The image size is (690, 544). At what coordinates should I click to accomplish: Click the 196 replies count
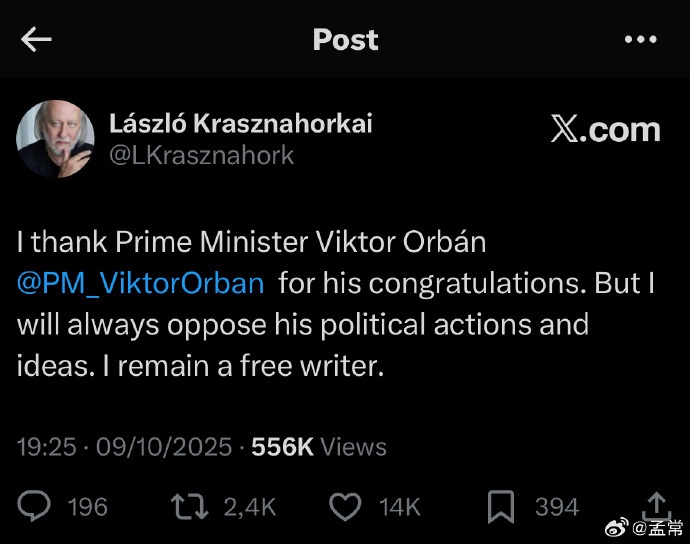[87, 507]
